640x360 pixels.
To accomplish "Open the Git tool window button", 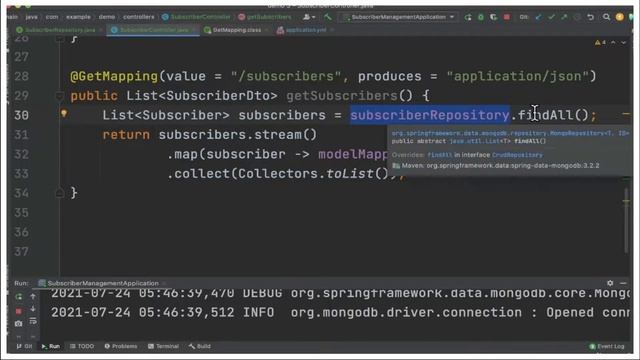I will pyautogui.click(x=24, y=346).
